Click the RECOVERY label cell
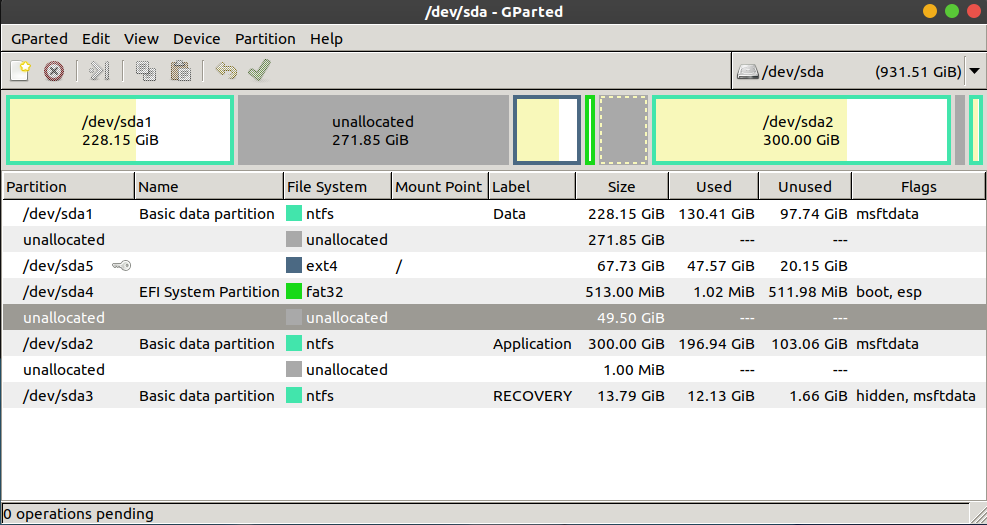The image size is (987, 525). [x=533, y=396]
